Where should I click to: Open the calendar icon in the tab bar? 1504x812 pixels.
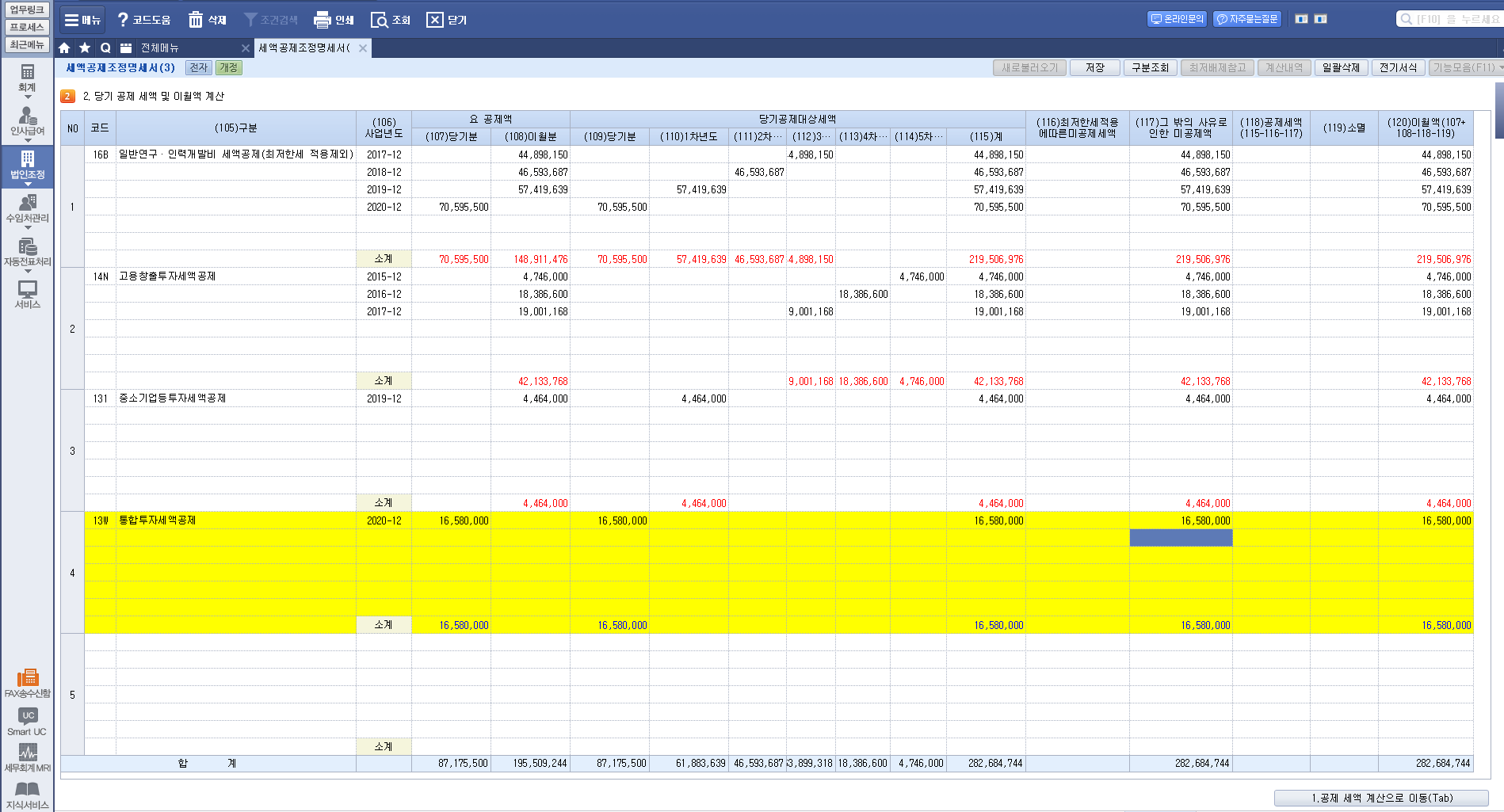(126, 48)
